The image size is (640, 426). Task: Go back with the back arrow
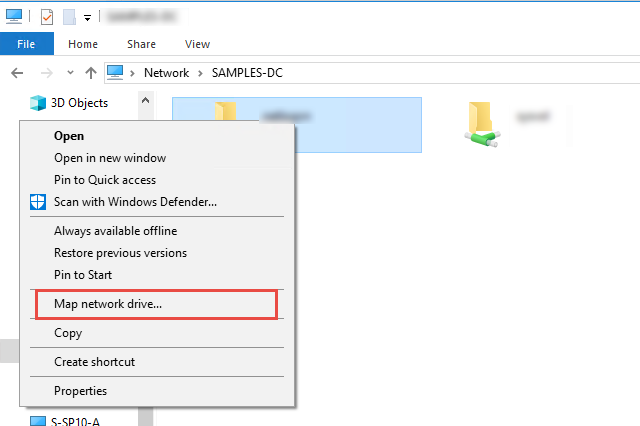click(17, 73)
